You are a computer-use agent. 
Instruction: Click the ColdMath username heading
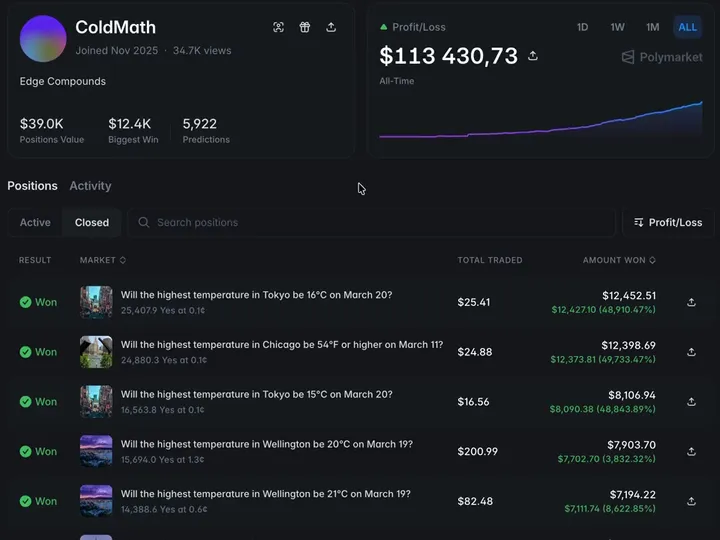click(x=116, y=27)
